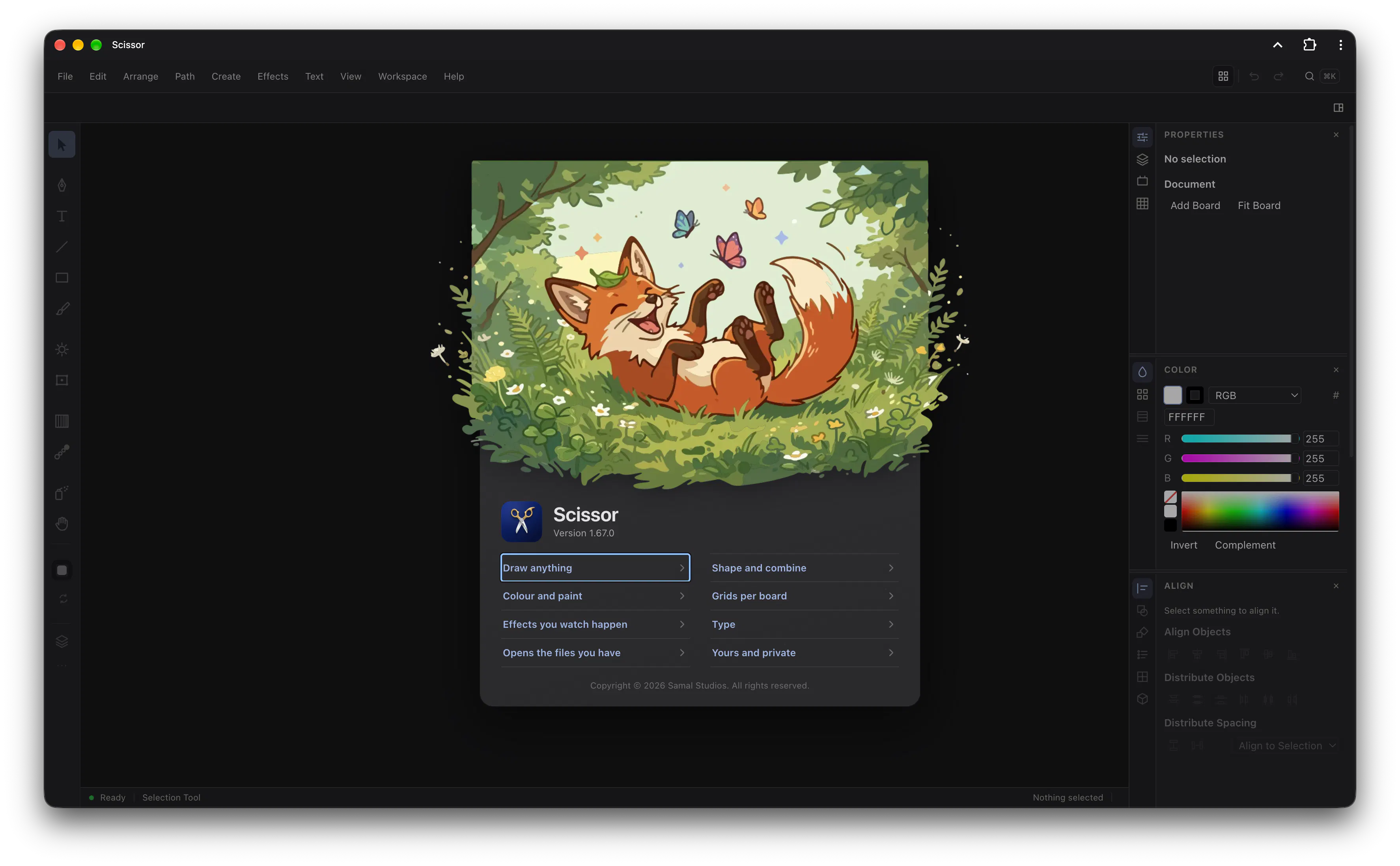The image size is (1400, 866).
Task: Click the Redo arrow icon
Action: 1279,76
